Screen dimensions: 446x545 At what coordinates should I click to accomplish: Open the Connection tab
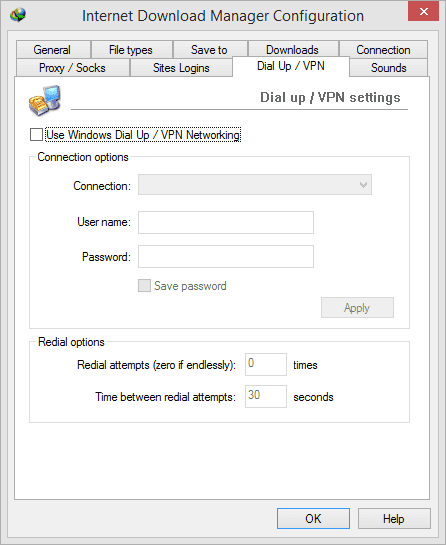(x=383, y=49)
